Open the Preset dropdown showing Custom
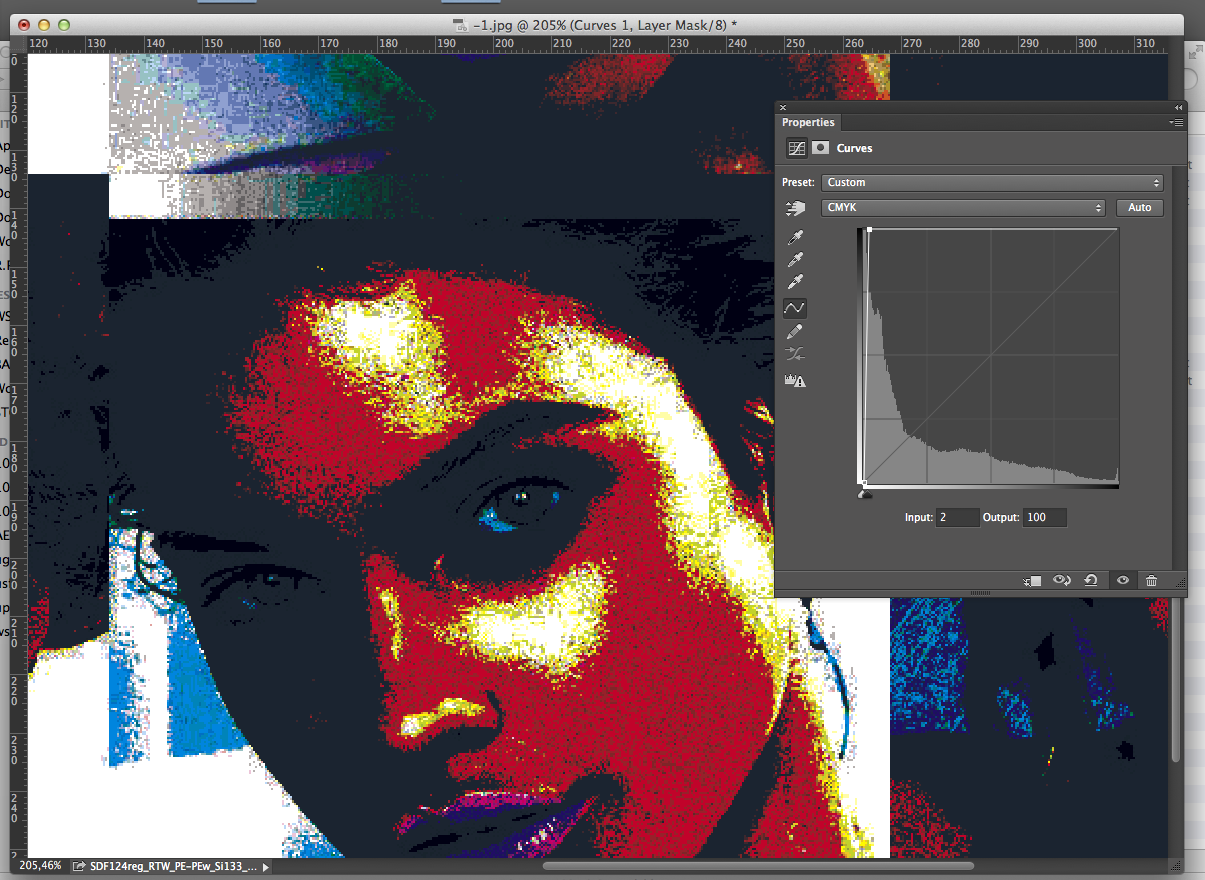This screenshot has height=880, width=1205. (993, 183)
